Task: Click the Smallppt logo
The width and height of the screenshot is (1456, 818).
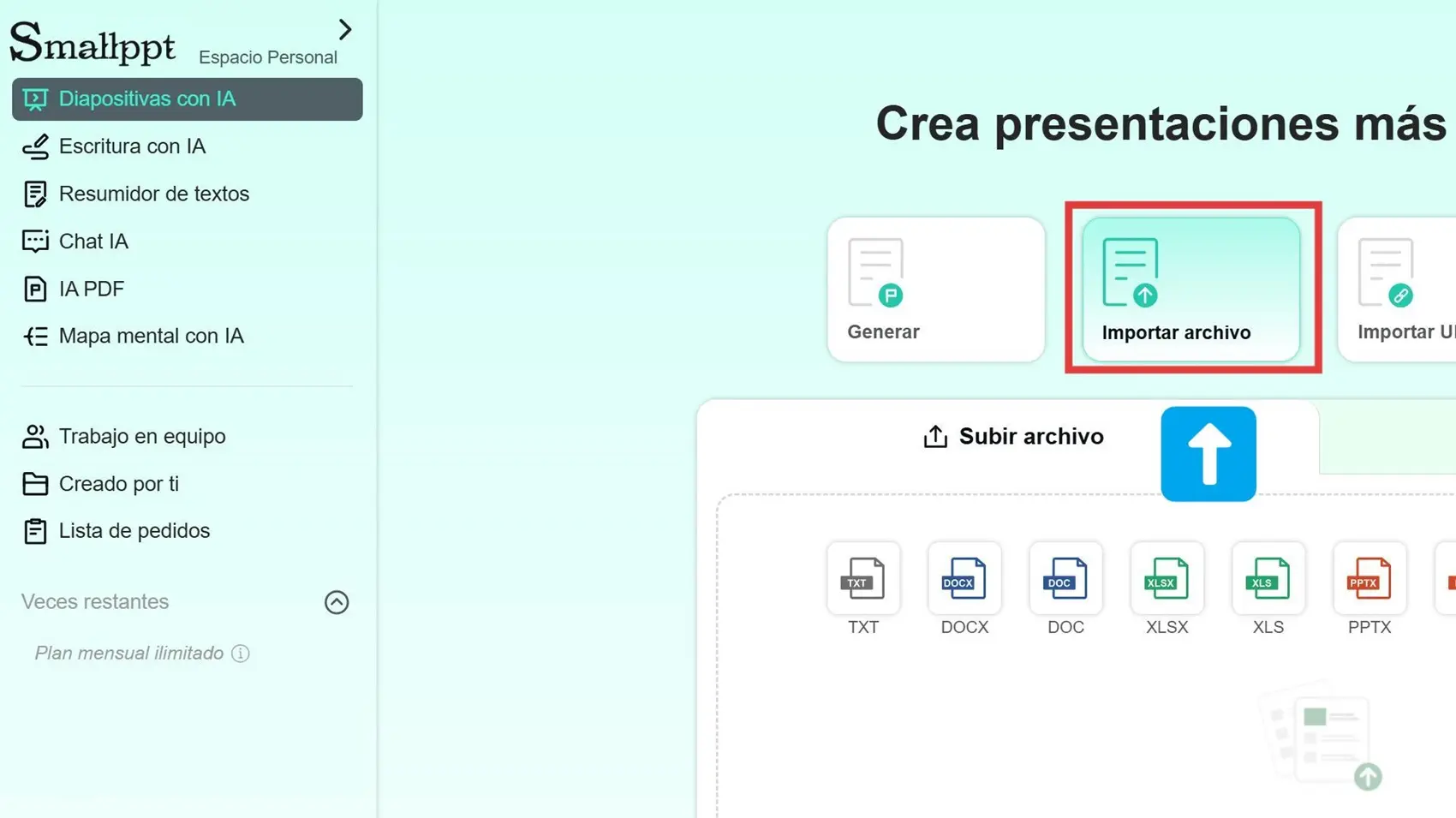Action: click(92, 43)
